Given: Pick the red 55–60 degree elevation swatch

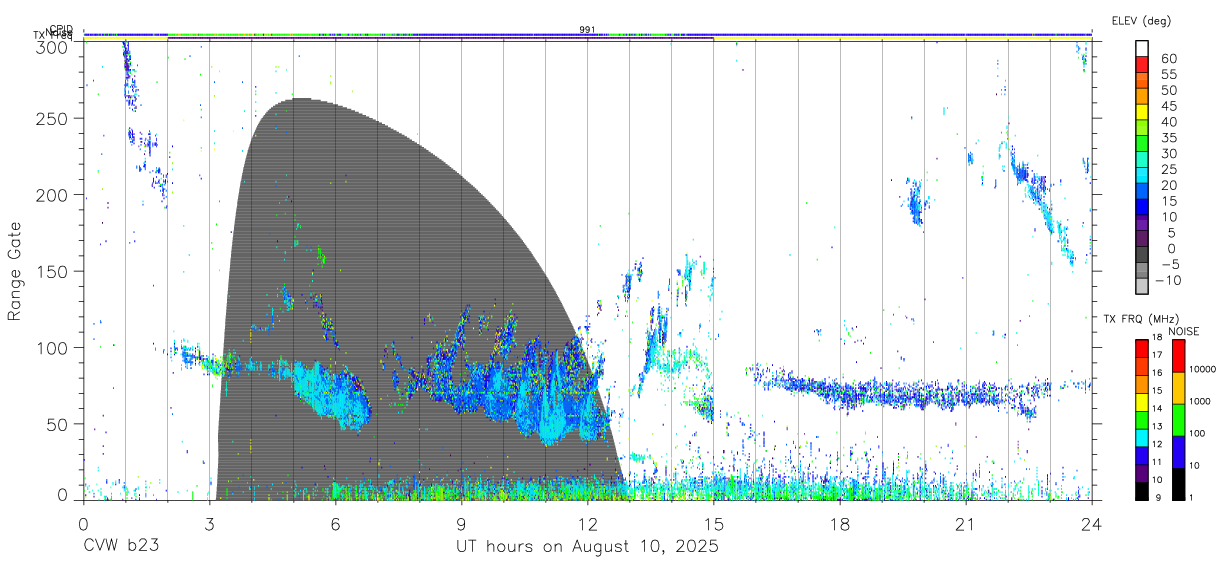Looking at the screenshot, I should [1142, 65].
